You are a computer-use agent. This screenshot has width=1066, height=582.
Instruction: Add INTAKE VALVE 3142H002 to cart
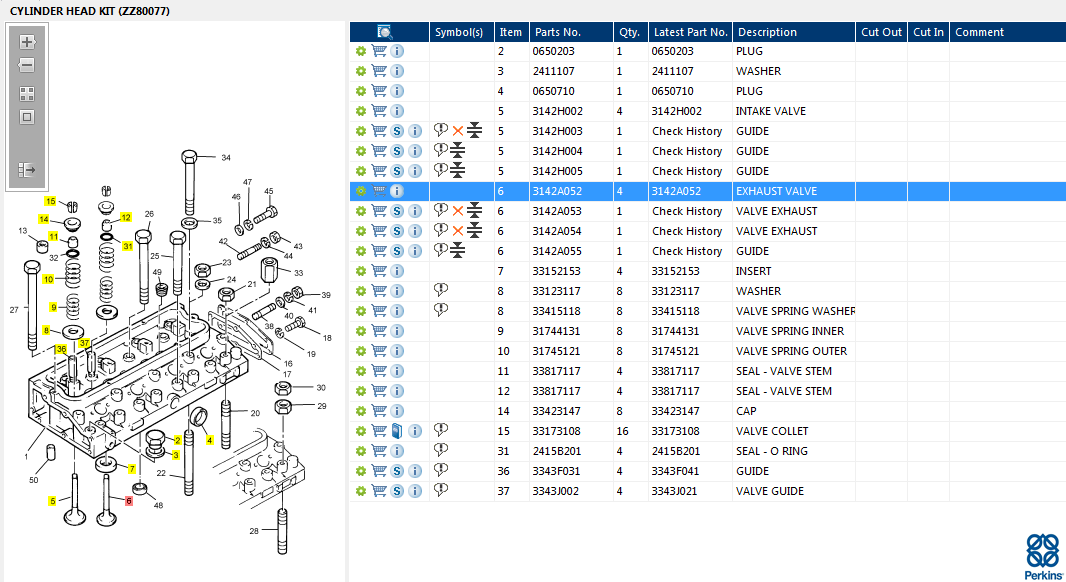(379, 111)
